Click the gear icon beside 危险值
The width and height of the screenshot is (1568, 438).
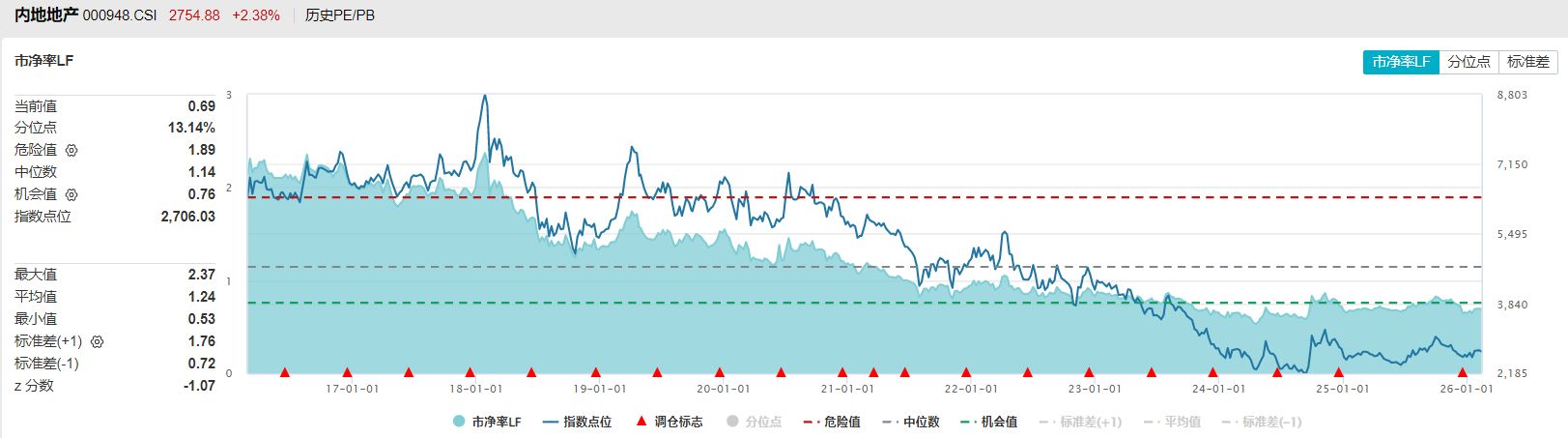(71, 151)
